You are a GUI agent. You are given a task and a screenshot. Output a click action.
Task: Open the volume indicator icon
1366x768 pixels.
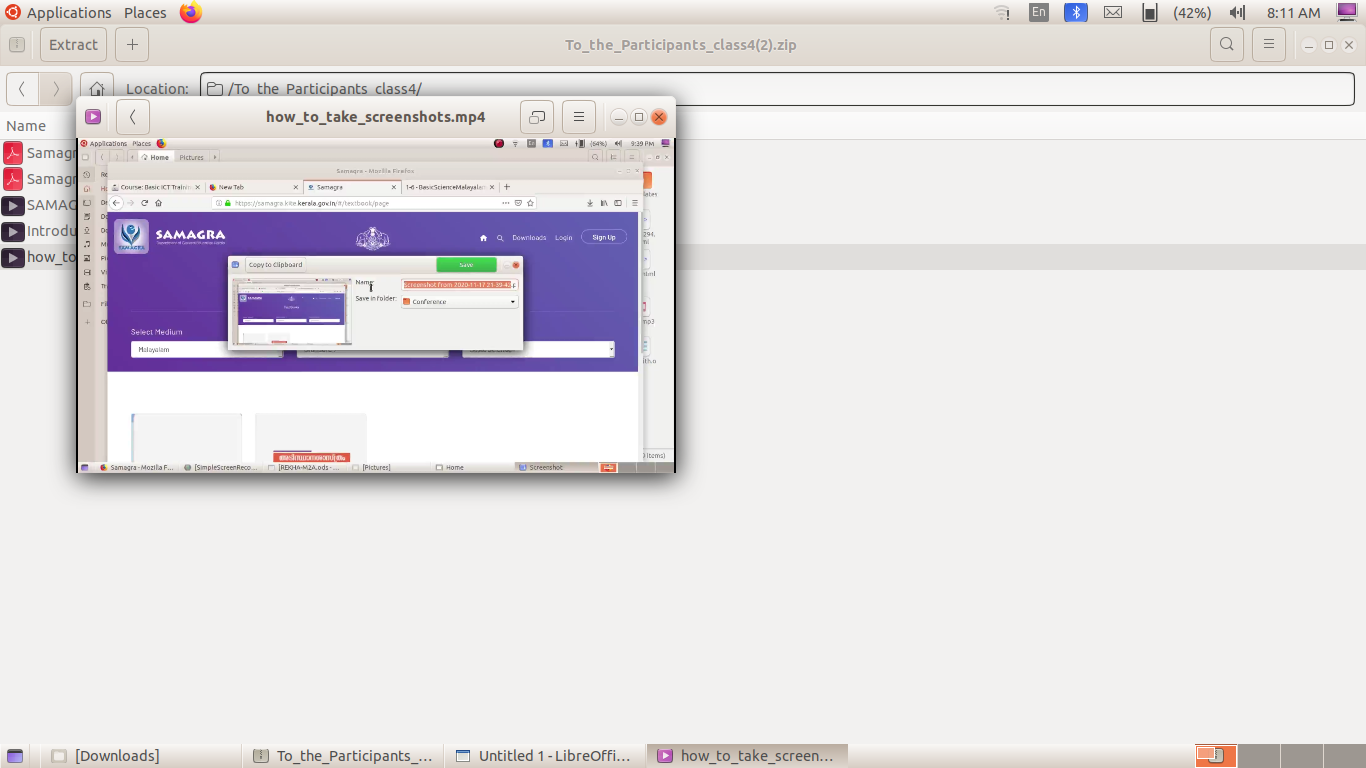pyautogui.click(x=1237, y=13)
